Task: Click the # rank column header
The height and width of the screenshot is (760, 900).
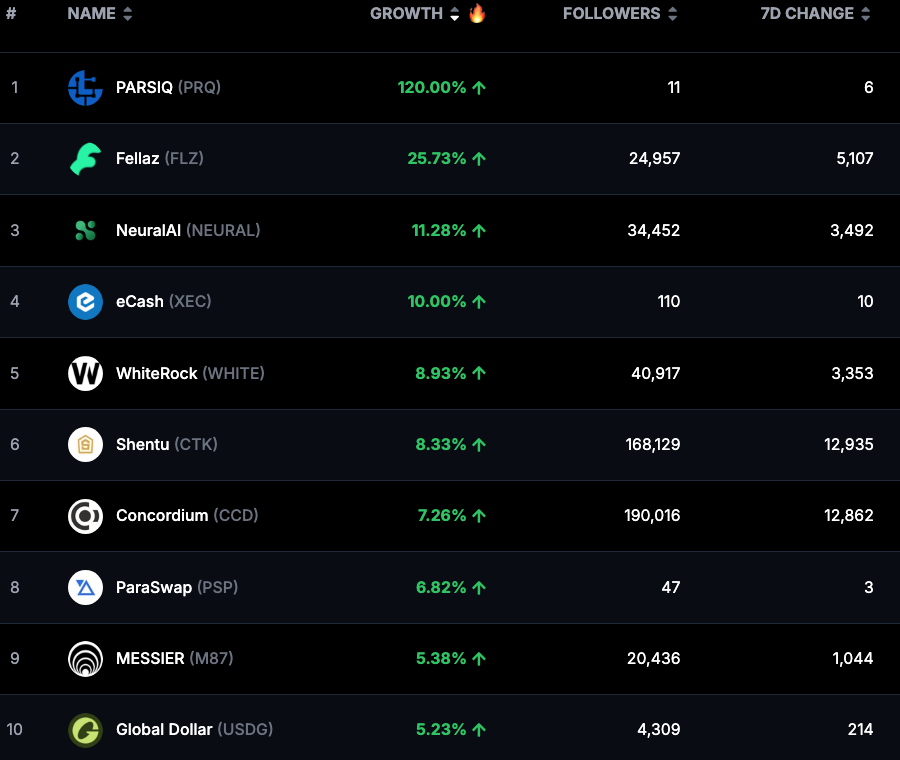Action: pos(11,13)
